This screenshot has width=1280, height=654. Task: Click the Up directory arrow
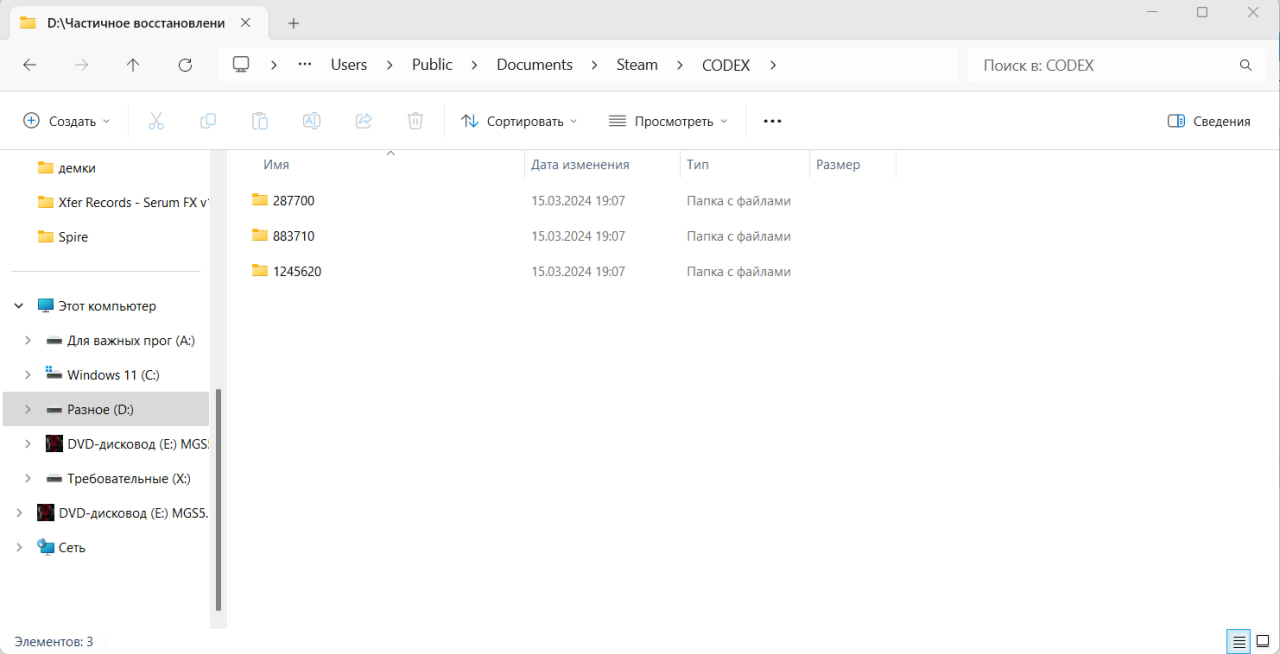coord(133,65)
